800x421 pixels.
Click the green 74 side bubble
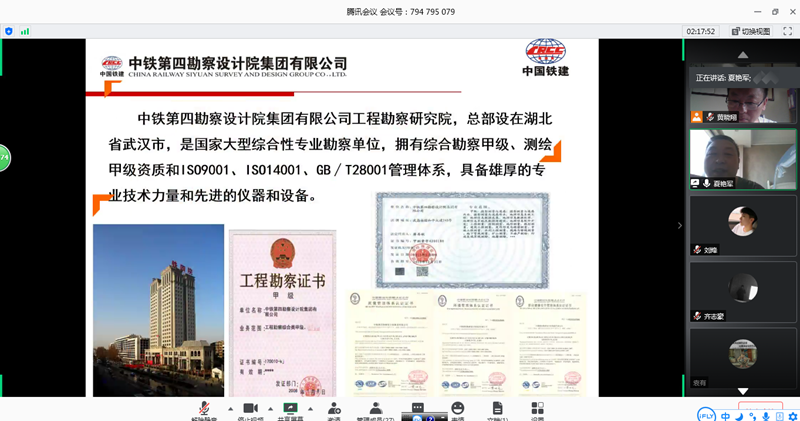pyautogui.click(x=5, y=158)
